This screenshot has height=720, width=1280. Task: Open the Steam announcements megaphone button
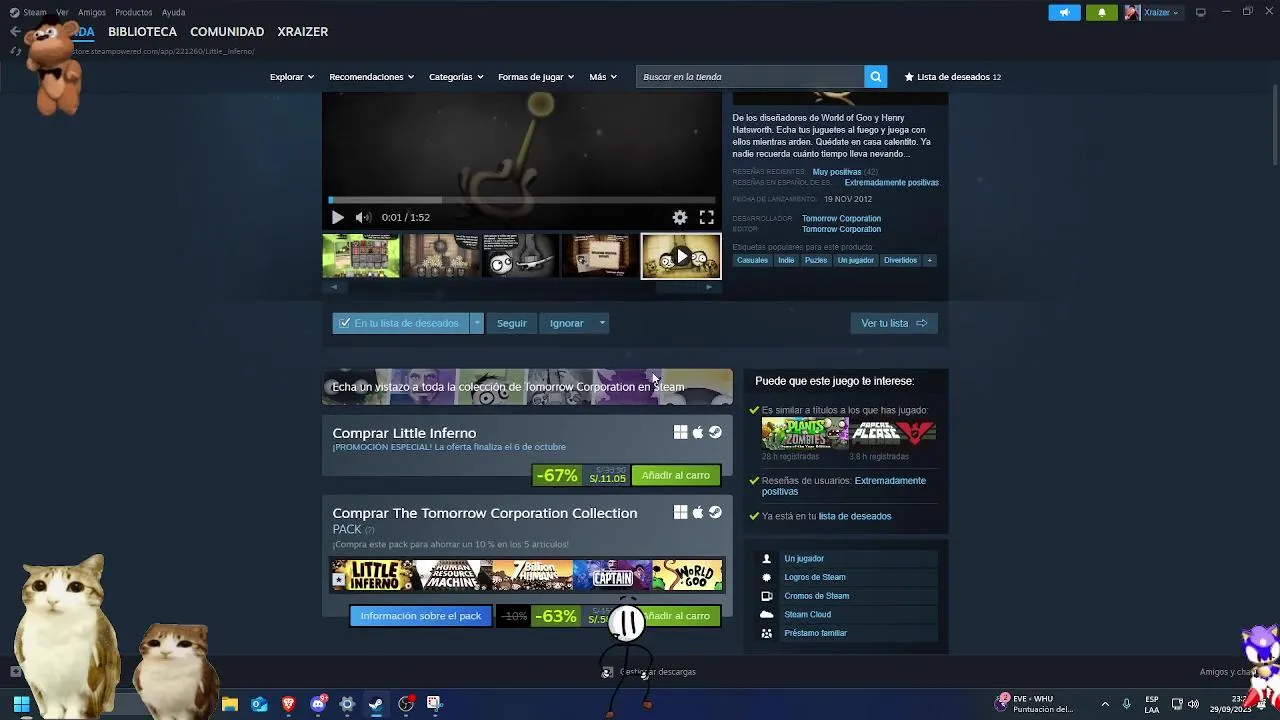point(1064,12)
